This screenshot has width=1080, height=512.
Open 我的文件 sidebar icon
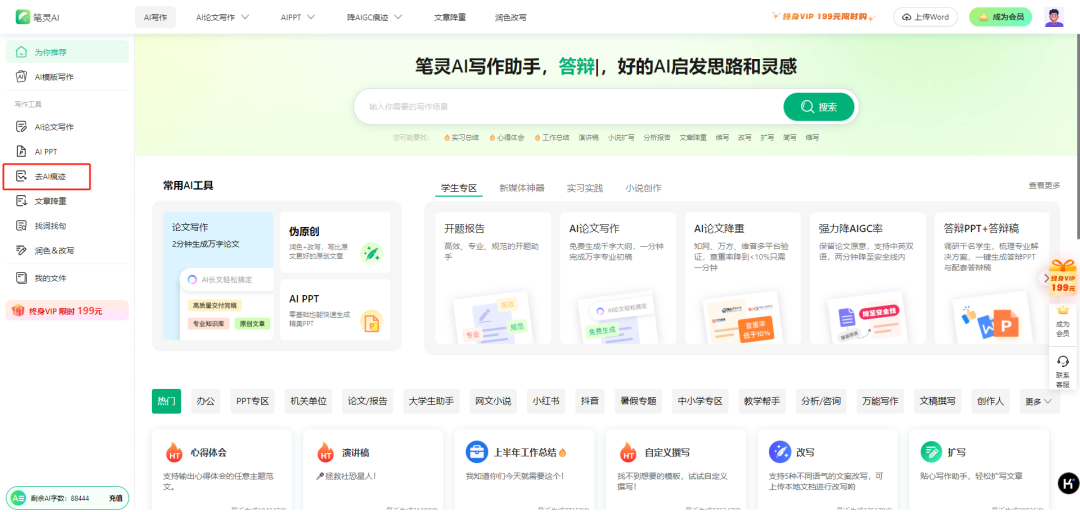click(21, 278)
